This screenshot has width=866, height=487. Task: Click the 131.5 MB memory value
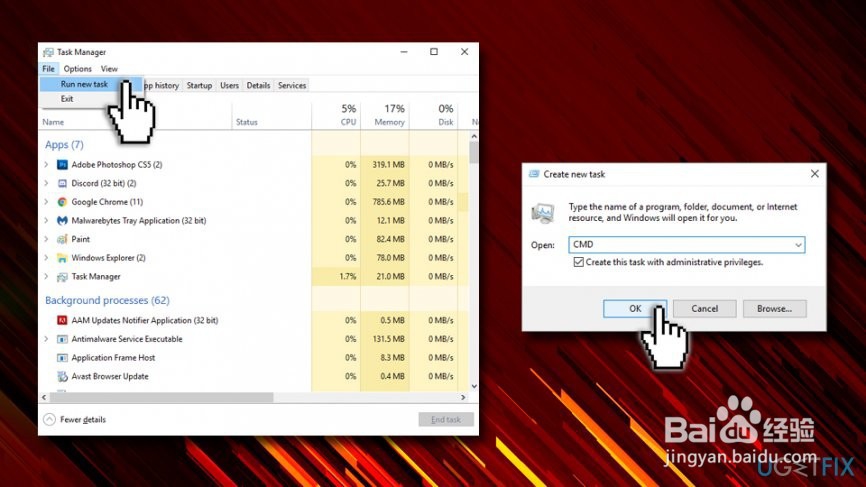click(x=388, y=339)
